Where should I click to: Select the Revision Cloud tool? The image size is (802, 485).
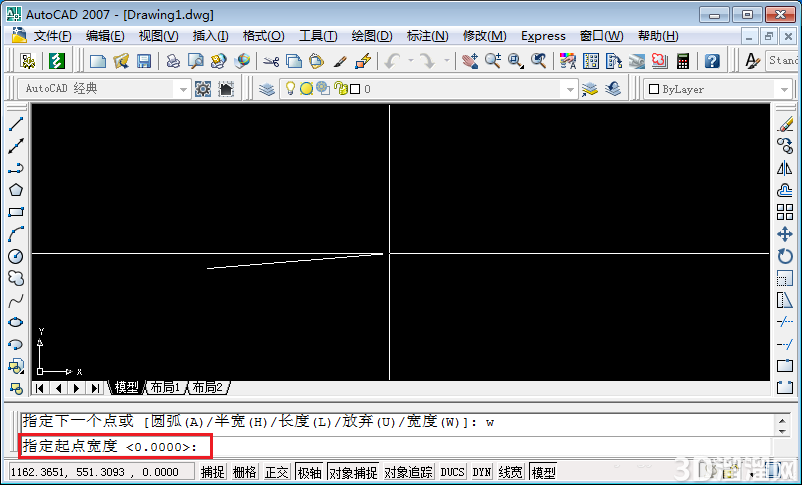(x=16, y=278)
